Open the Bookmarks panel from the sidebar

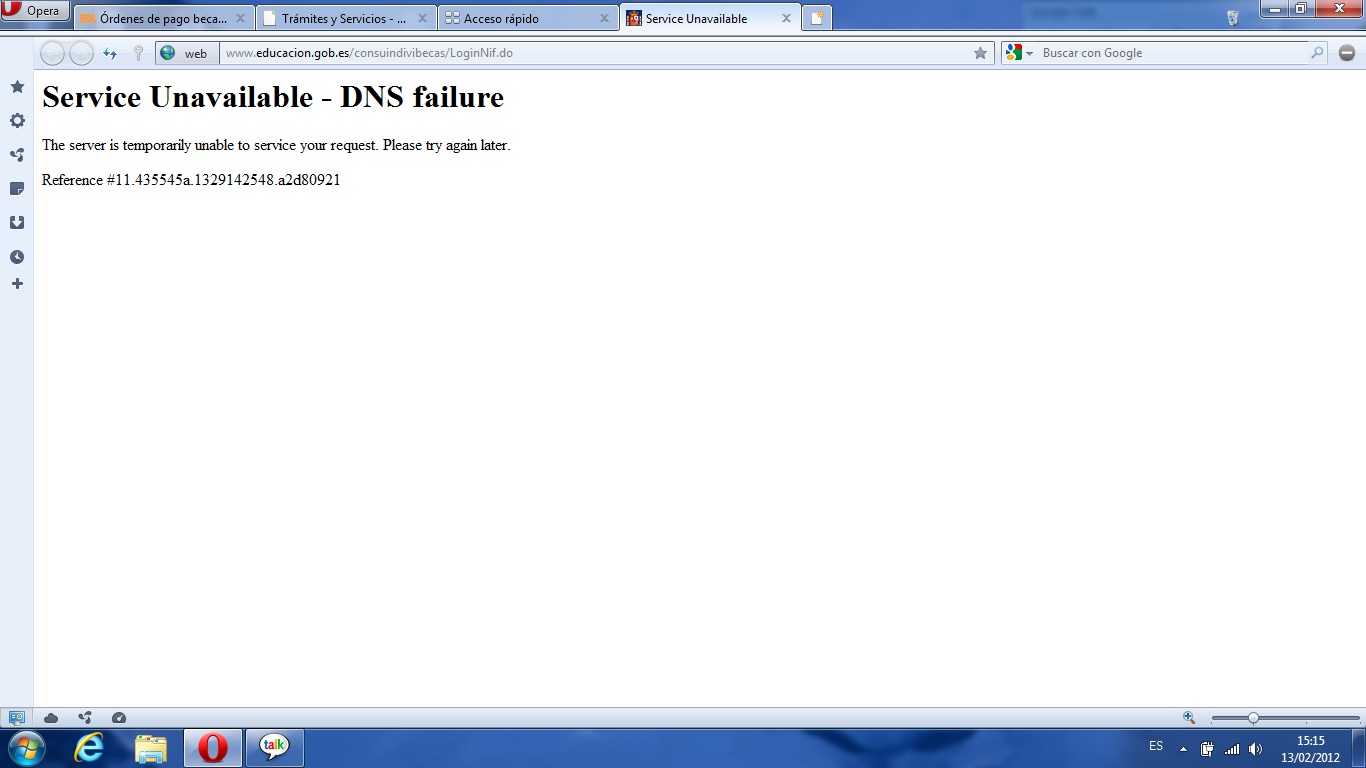click(17, 87)
